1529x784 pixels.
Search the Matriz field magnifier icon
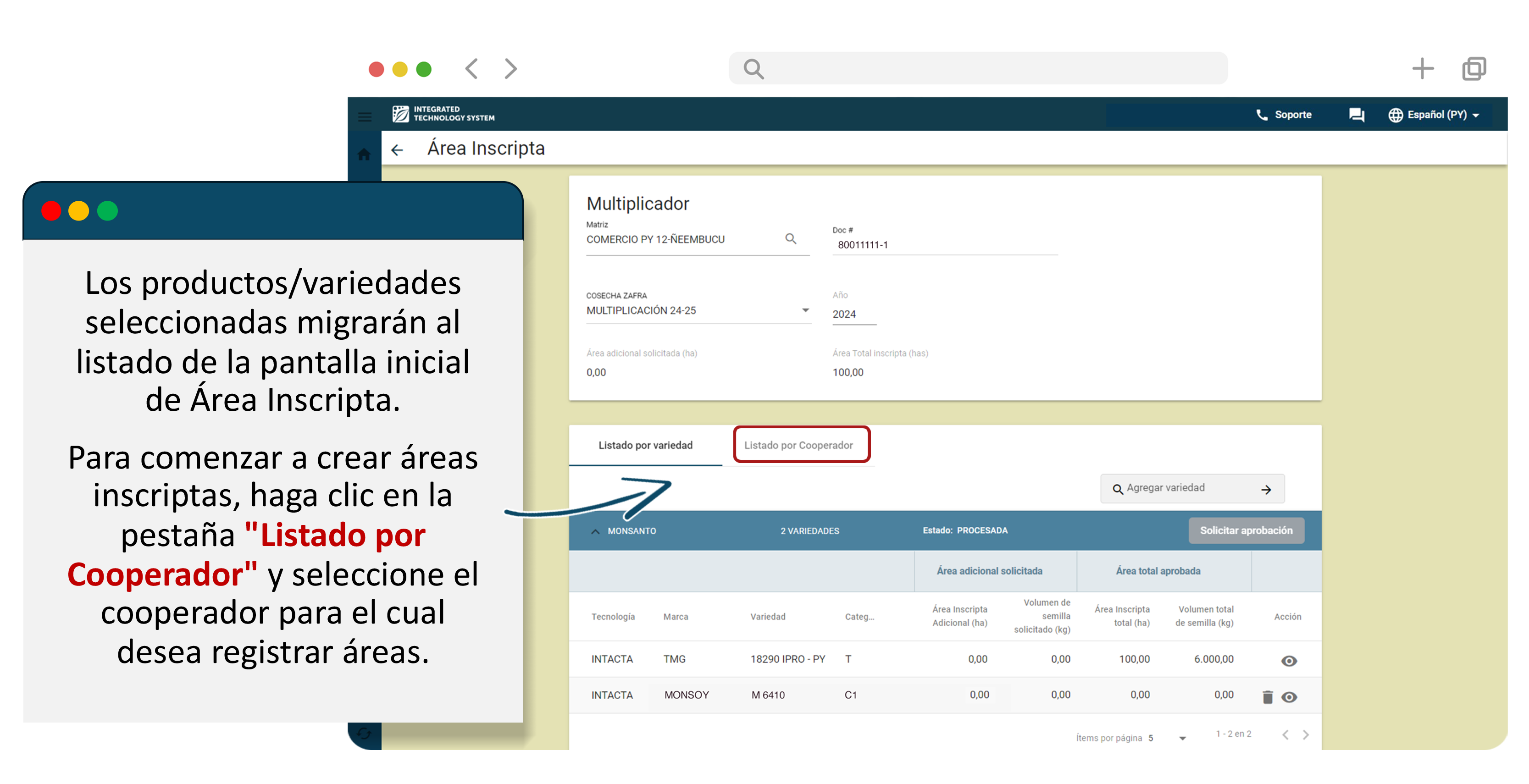[x=791, y=238]
